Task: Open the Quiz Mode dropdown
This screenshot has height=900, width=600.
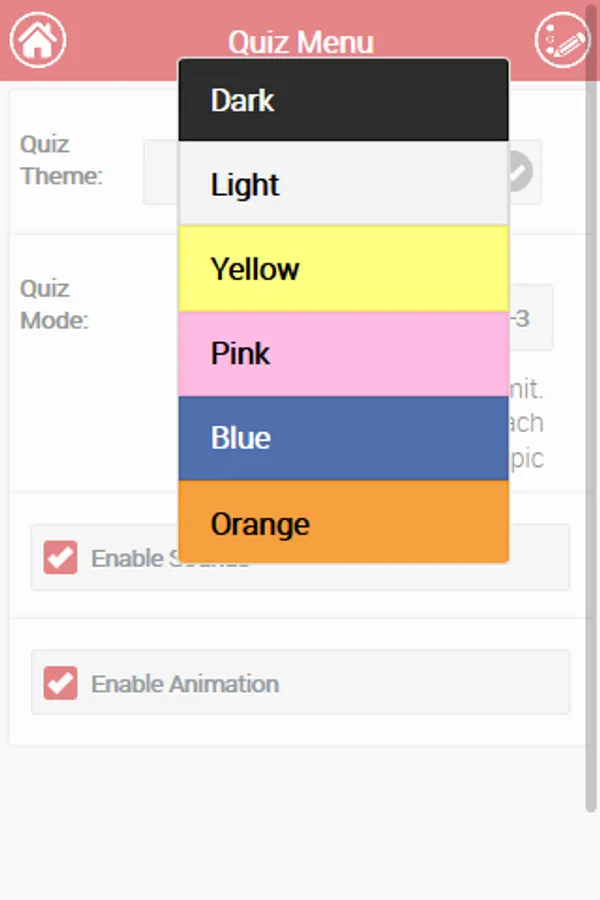Action: pos(532,318)
